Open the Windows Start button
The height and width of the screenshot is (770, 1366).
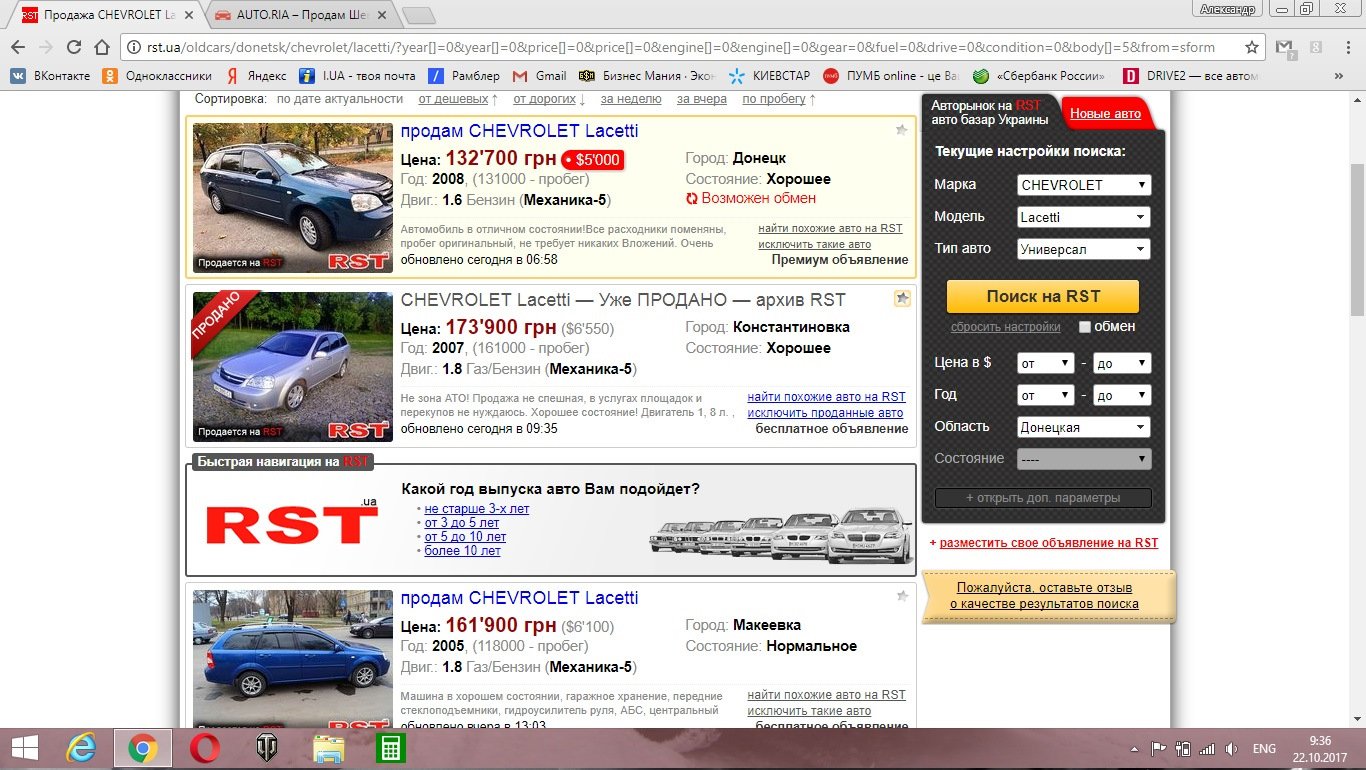(25, 748)
